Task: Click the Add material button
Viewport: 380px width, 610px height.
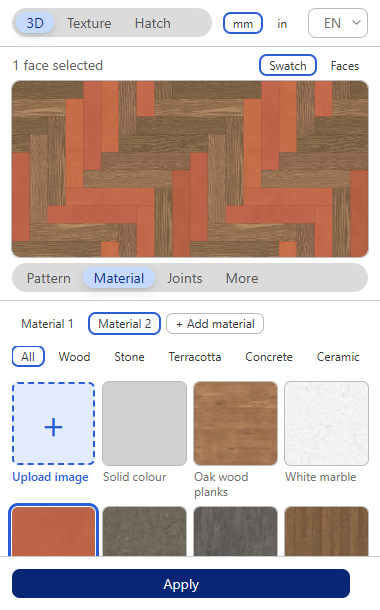Action: click(x=215, y=324)
